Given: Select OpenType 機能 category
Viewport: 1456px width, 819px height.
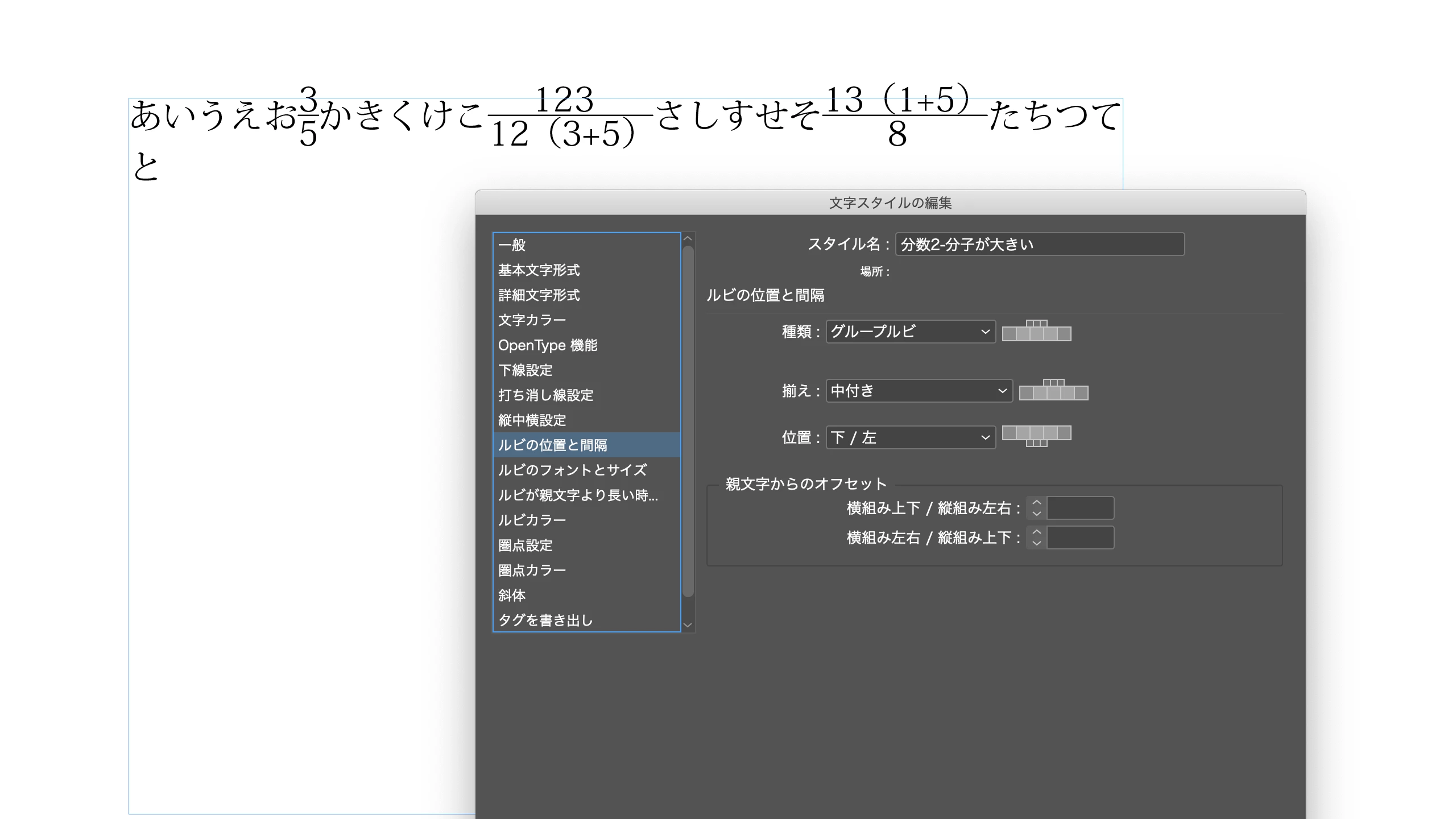Looking at the screenshot, I should click(547, 345).
